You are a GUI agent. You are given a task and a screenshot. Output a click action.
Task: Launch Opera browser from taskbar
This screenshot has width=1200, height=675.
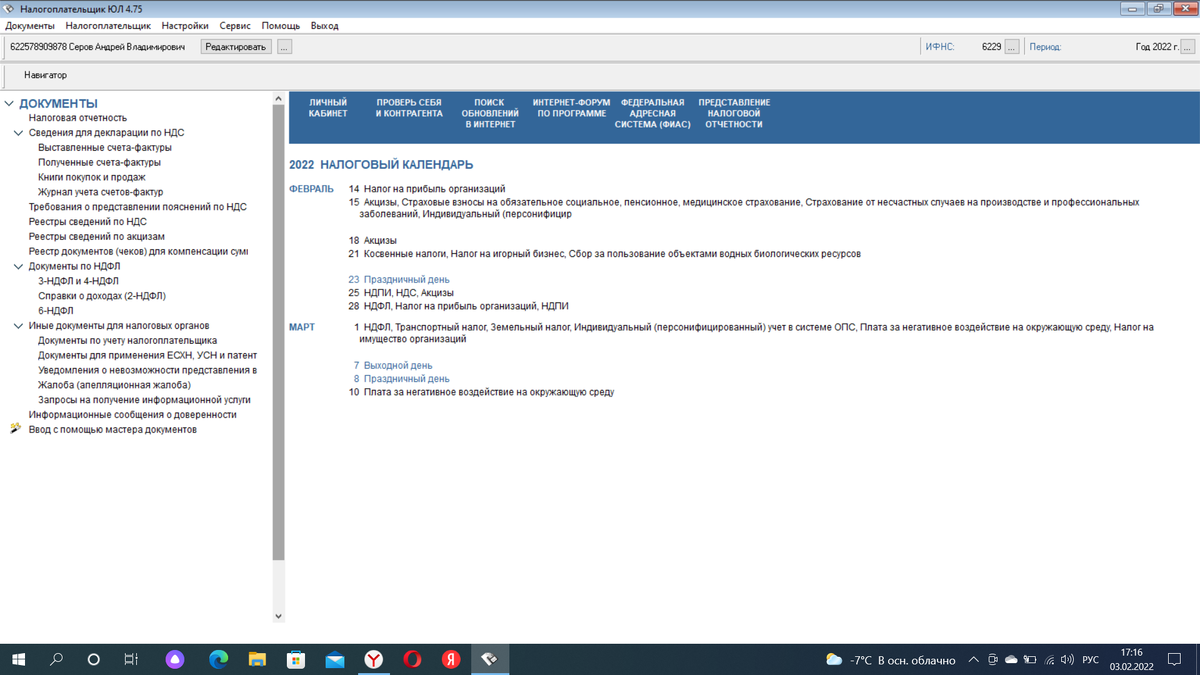(x=412, y=660)
